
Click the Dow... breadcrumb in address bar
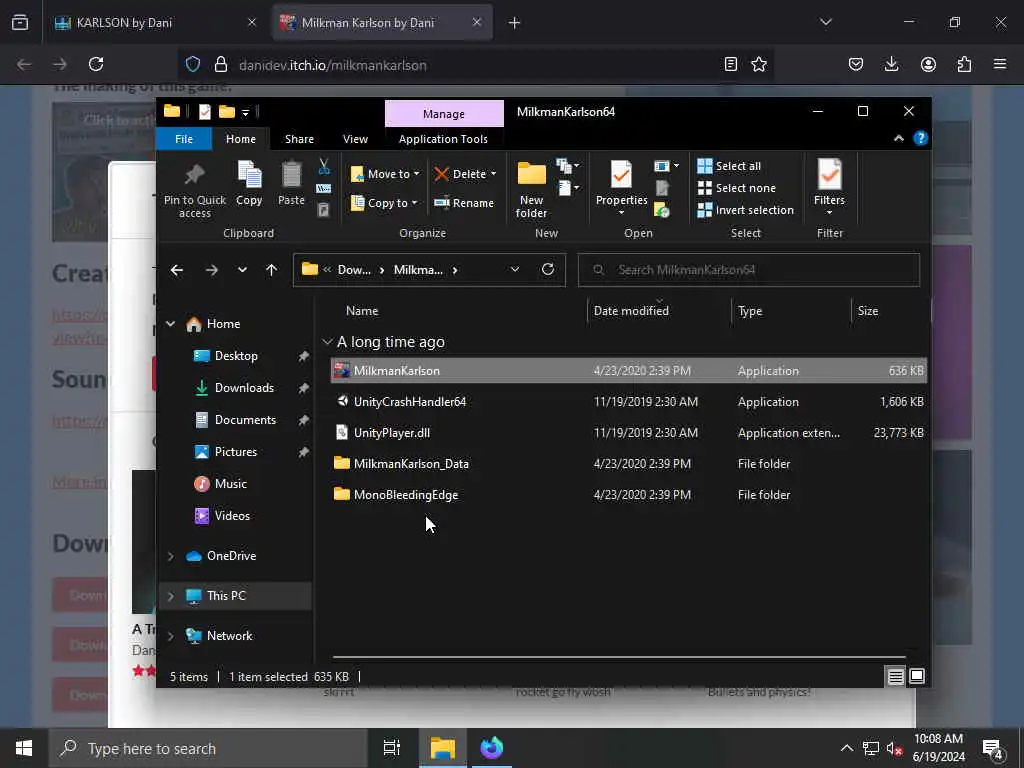click(354, 270)
